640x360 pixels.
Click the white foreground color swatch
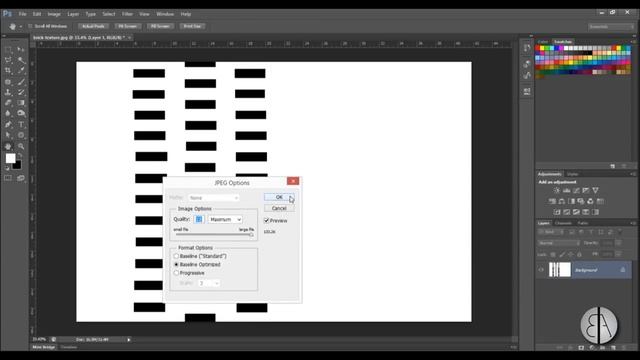[x=10, y=158]
